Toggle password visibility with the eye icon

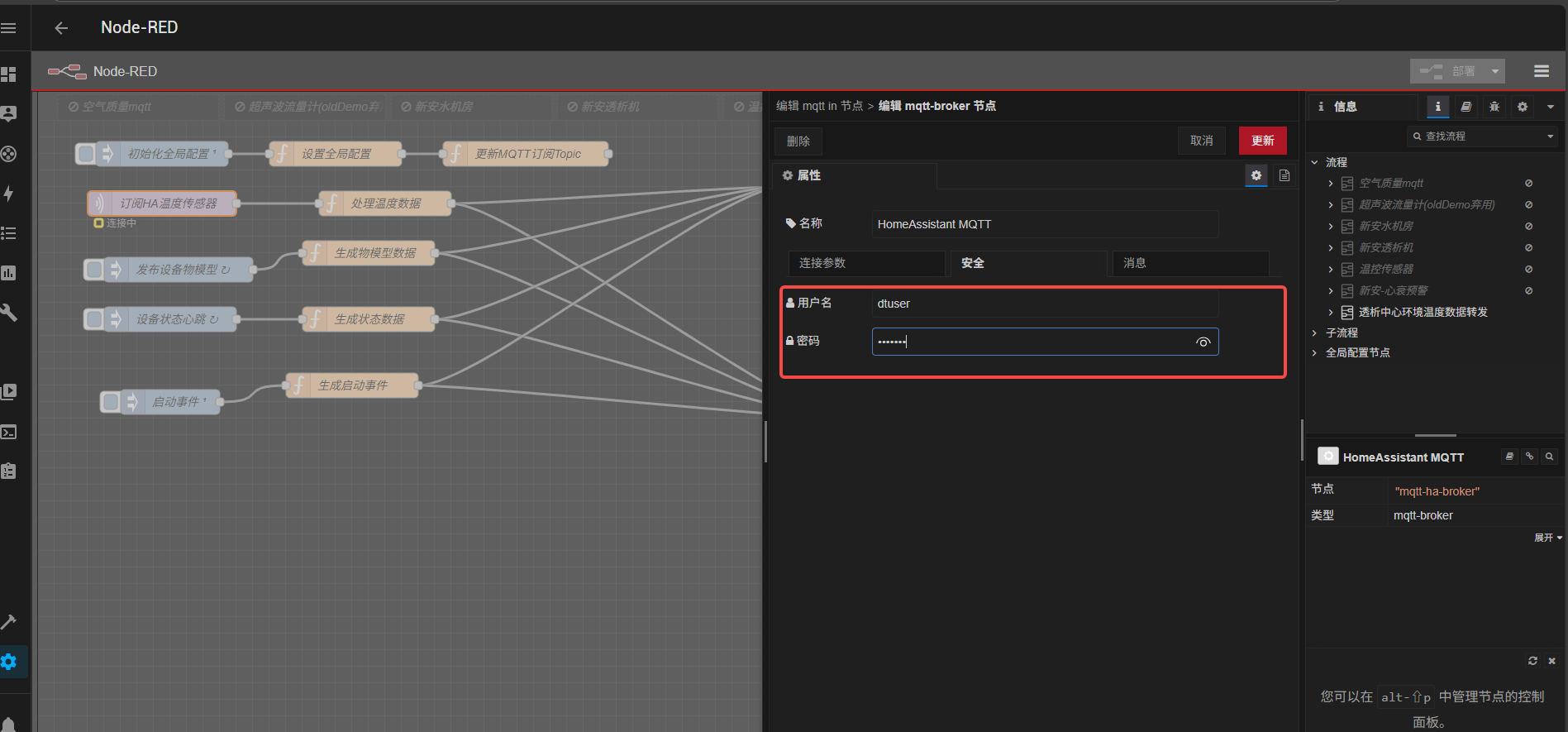tap(1203, 342)
